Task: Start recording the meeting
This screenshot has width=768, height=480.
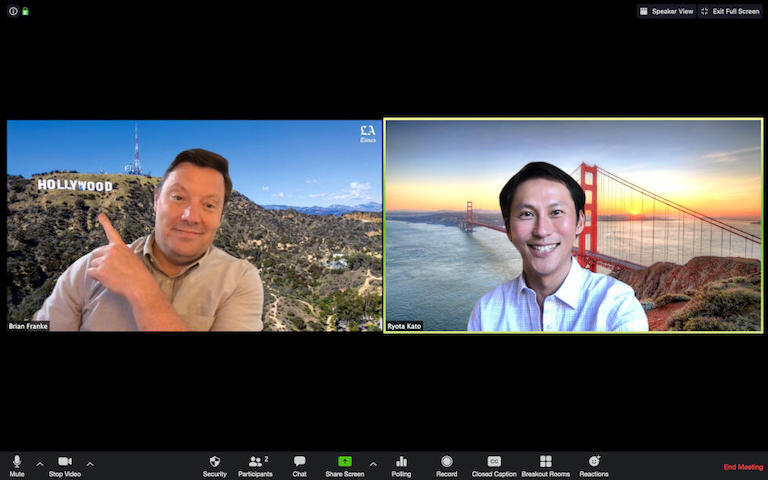Action: (x=447, y=466)
